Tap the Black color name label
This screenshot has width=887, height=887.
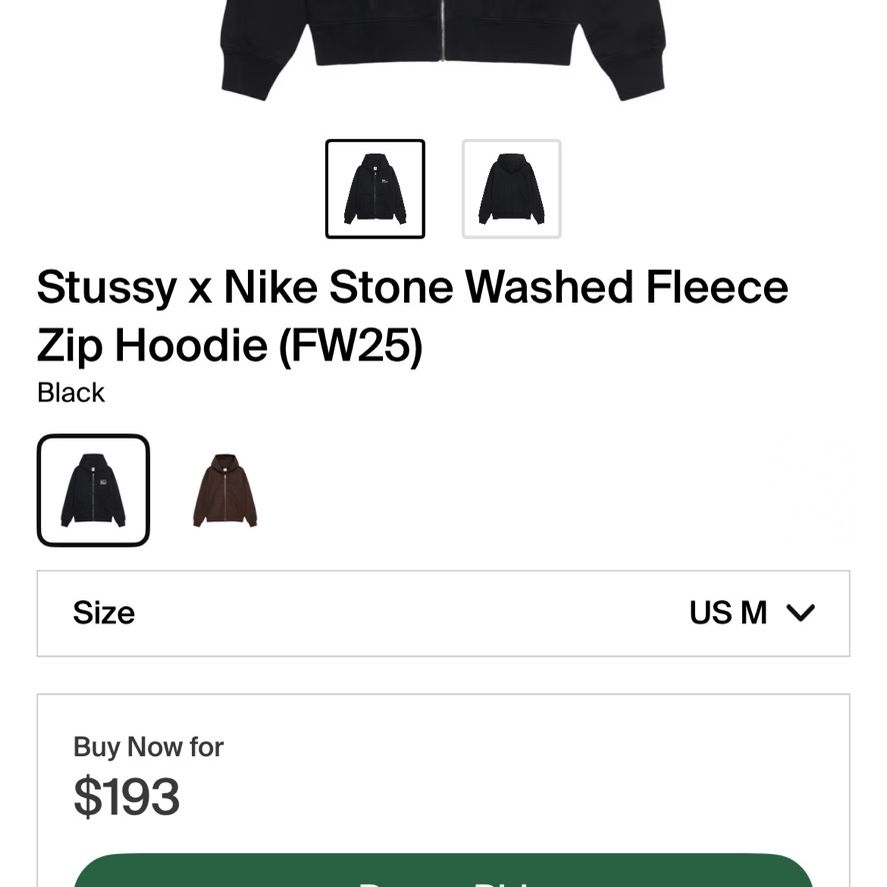71,393
